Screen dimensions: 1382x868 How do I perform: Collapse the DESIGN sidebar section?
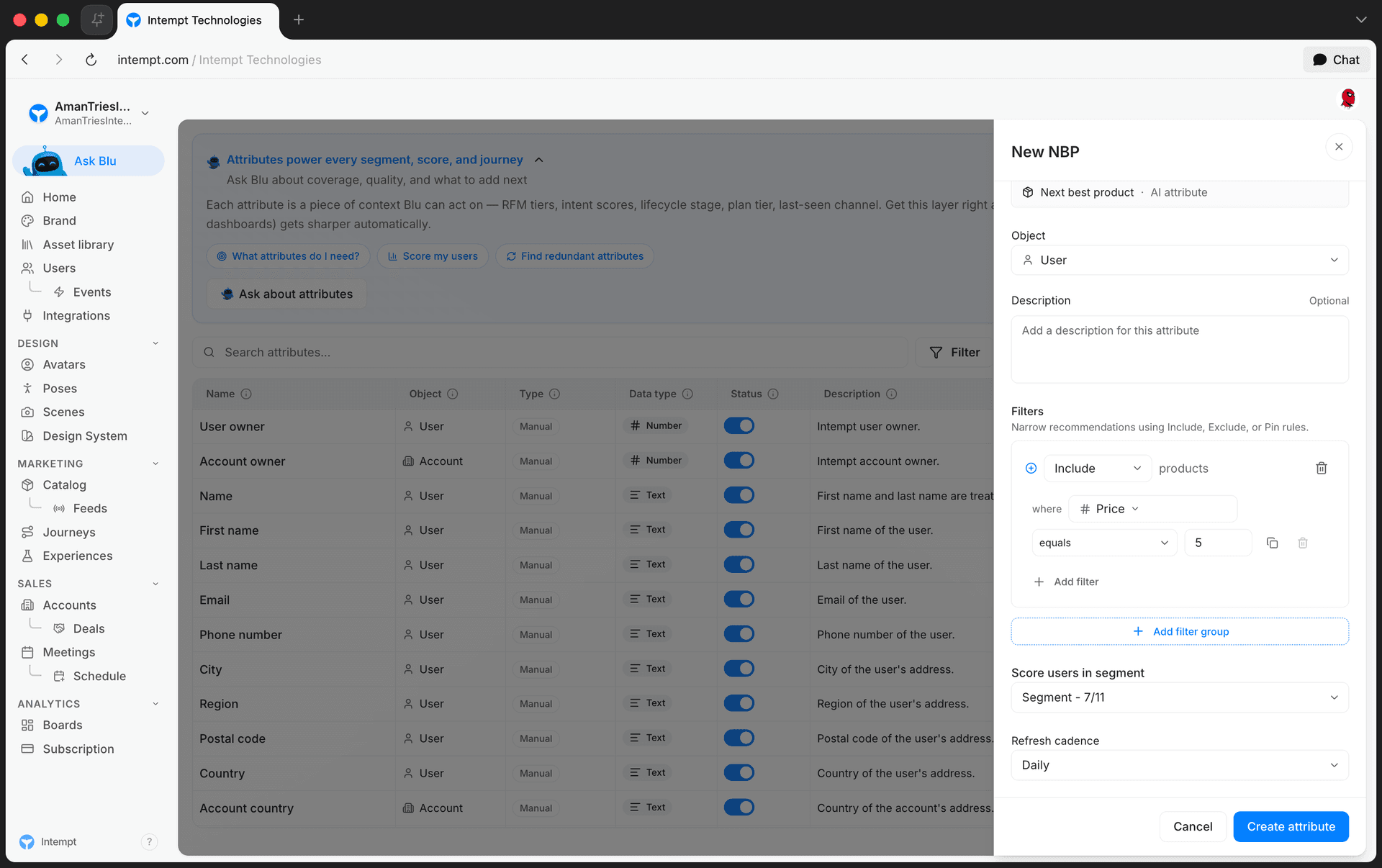tap(155, 343)
